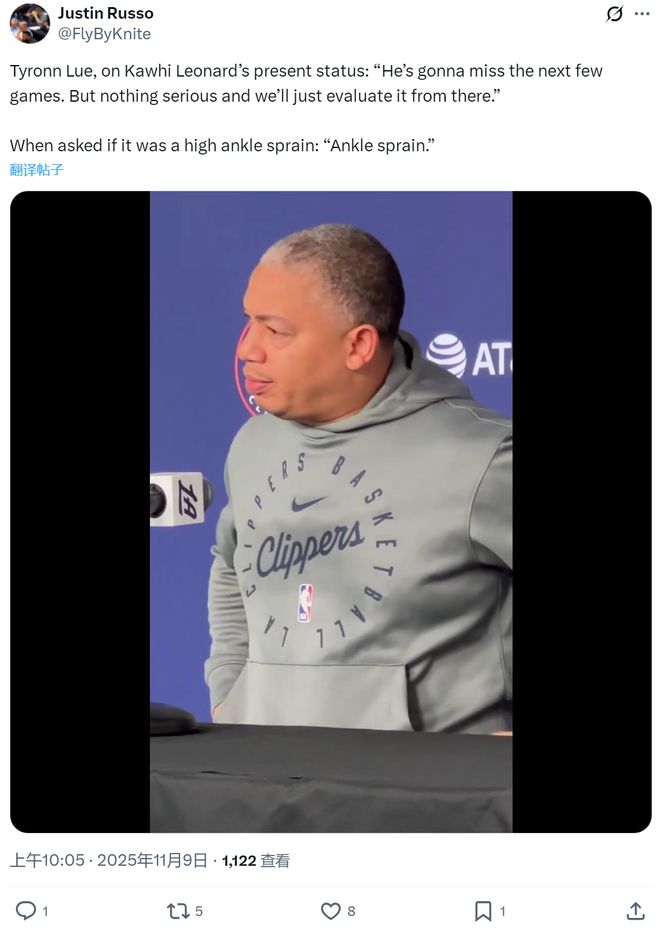
Task: Click the like count number 8
Action: coord(351,911)
